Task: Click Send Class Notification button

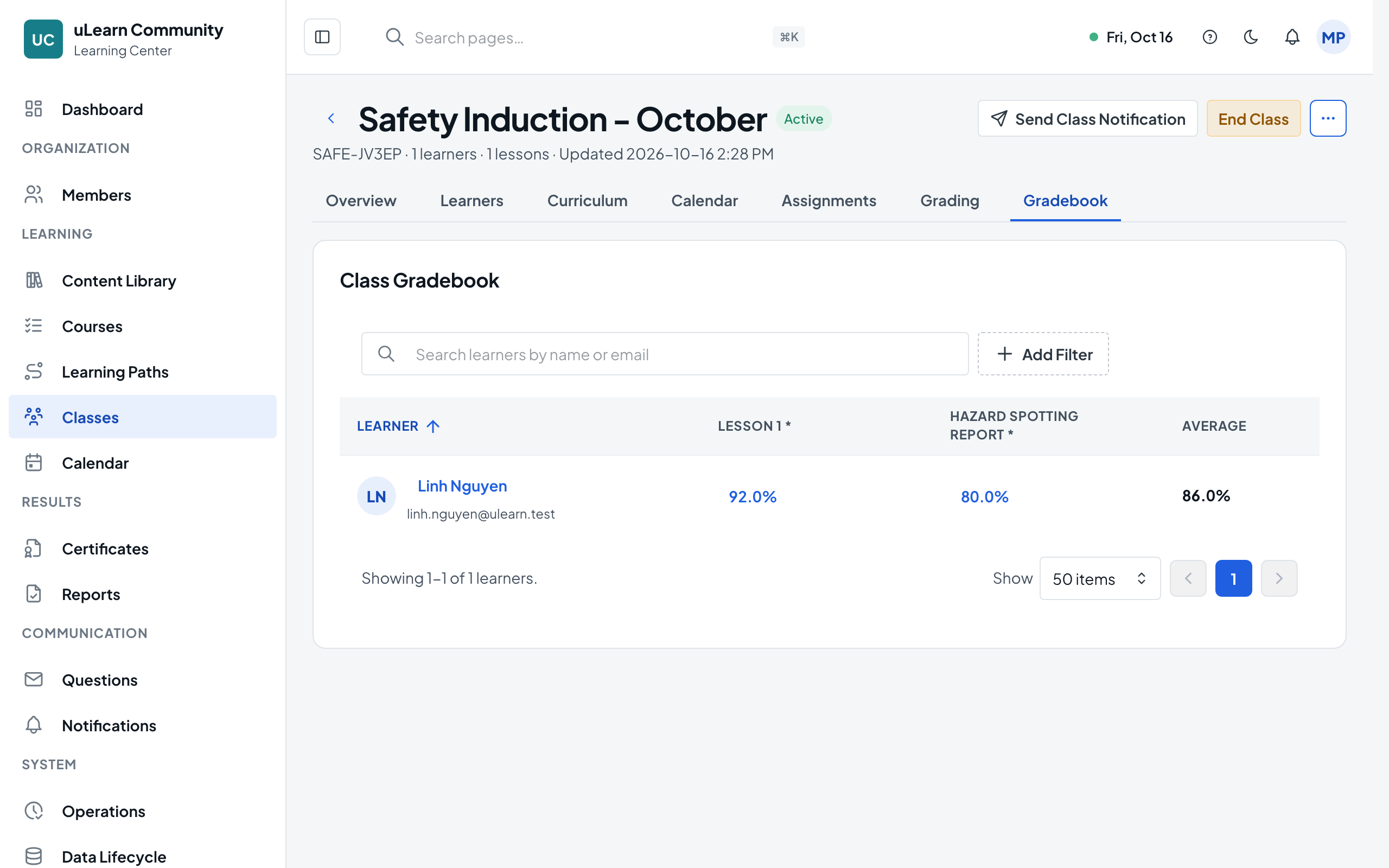Action: (1088, 119)
